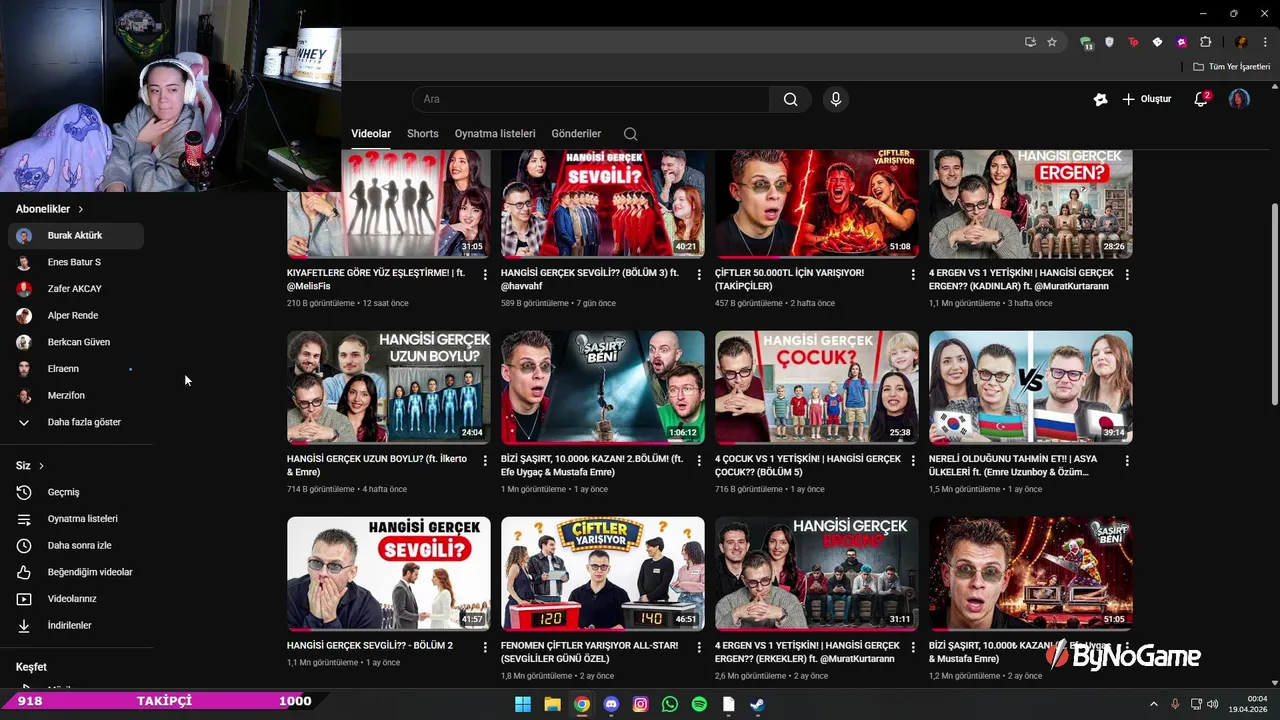The image size is (1280, 720).
Task: Open Zafer AKCAY subscription
Action: click(x=76, y=289)
